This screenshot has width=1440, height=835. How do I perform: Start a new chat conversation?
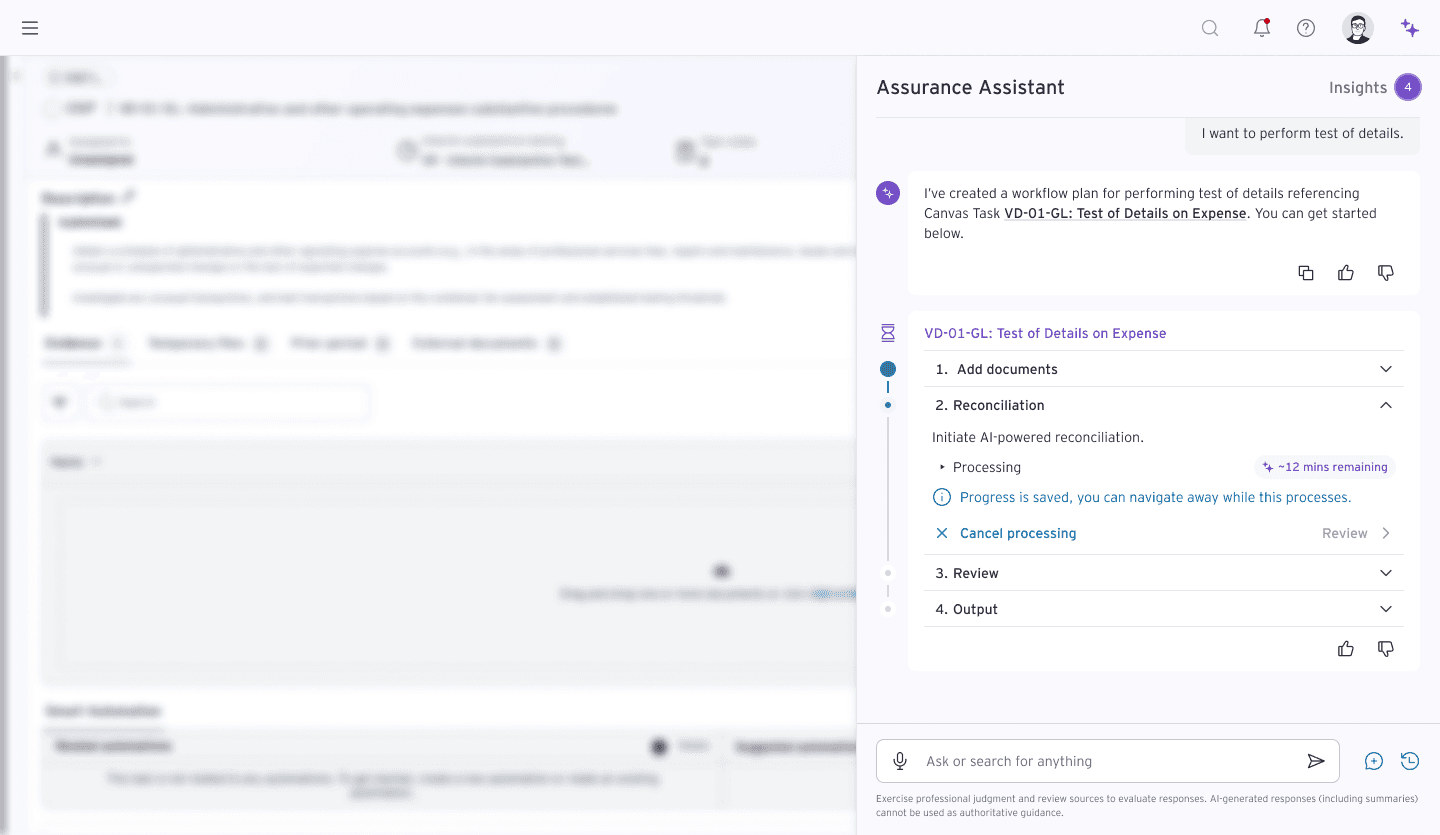(x=1374, y=761)
